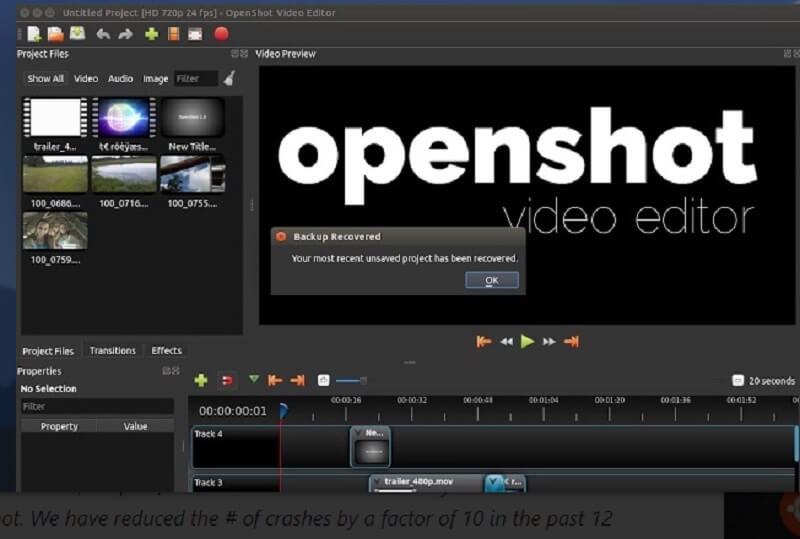This screenshot has width=800, height=539.
Task: Select the 100_0716 thumbnail
Action: pyautogui.click(x=124, y=175)
